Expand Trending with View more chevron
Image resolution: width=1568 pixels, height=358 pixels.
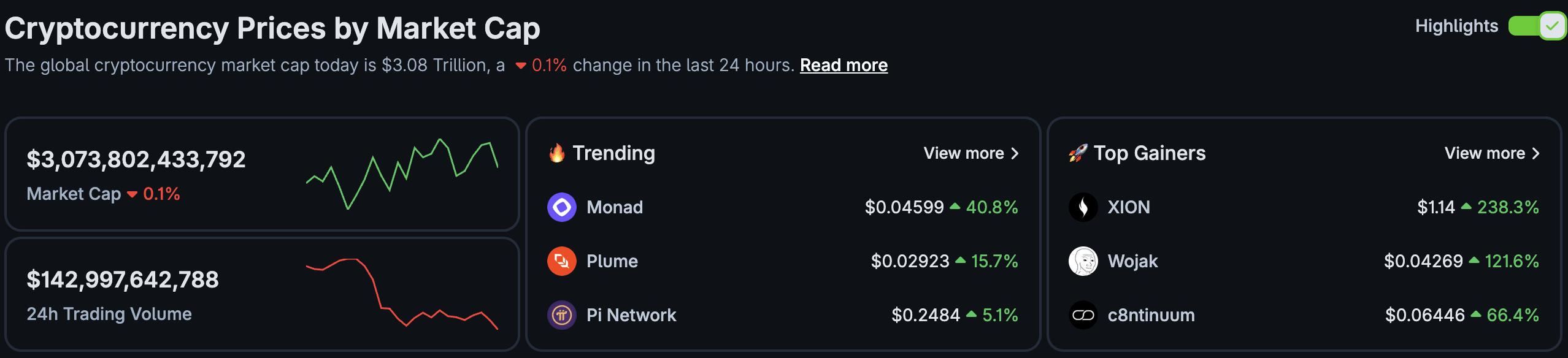1015,153
